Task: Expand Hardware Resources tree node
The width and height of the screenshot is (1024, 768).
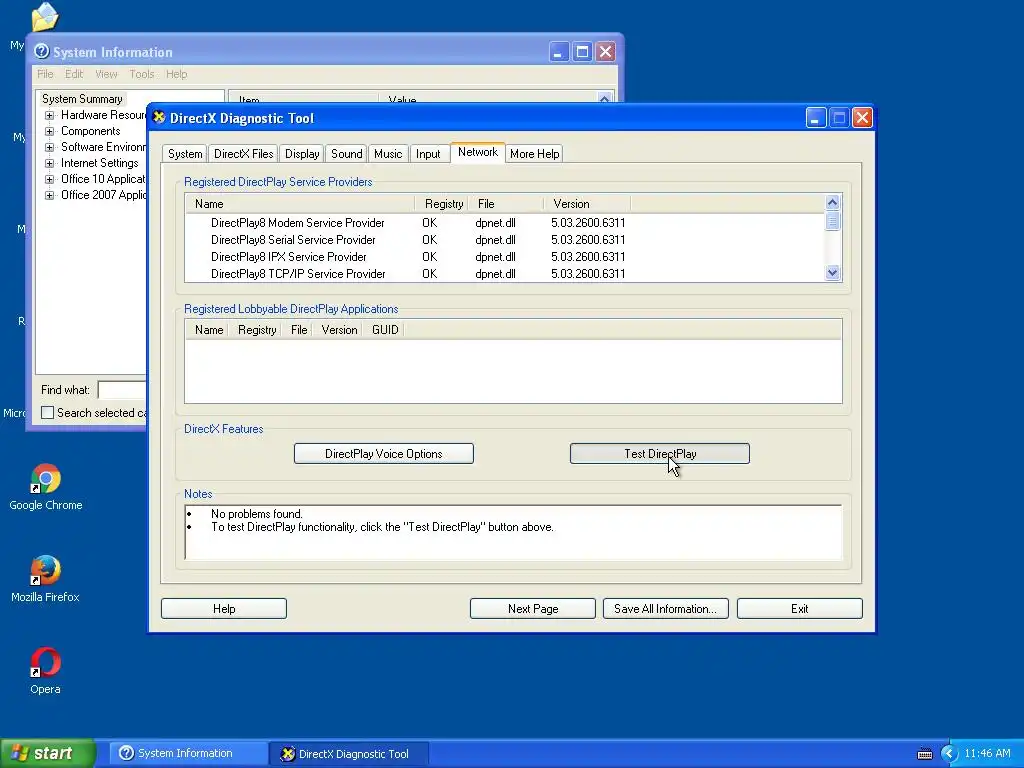Action: point(49,115)
